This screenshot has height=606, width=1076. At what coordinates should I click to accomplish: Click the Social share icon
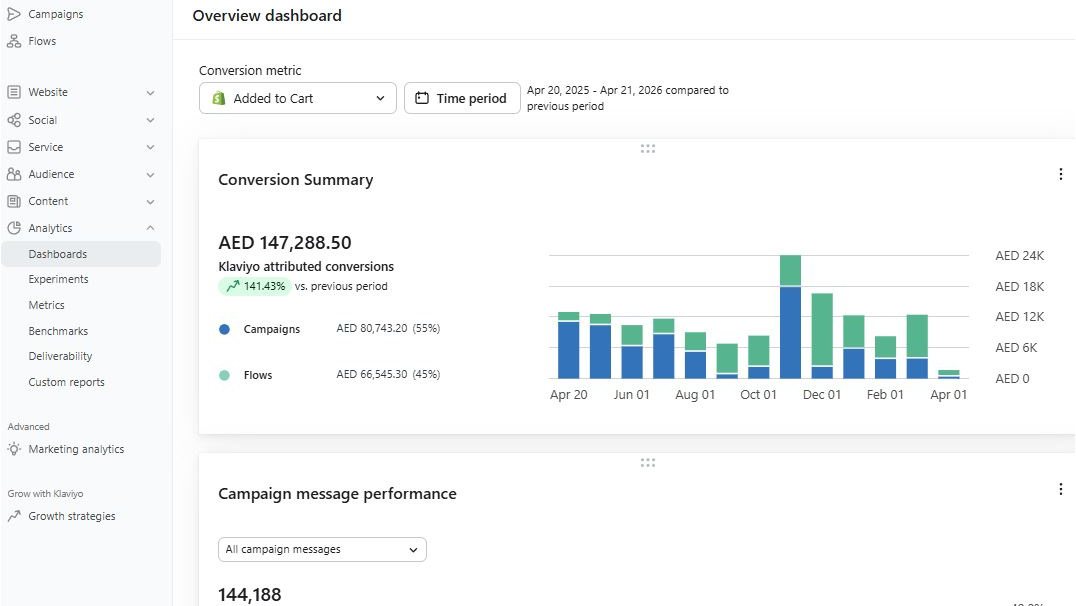pyautogui.click(x=14, y=120)
